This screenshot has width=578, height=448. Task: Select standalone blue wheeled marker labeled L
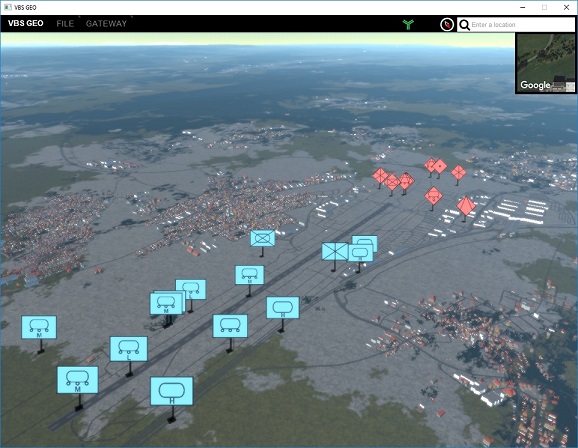[x=129, y=349]
